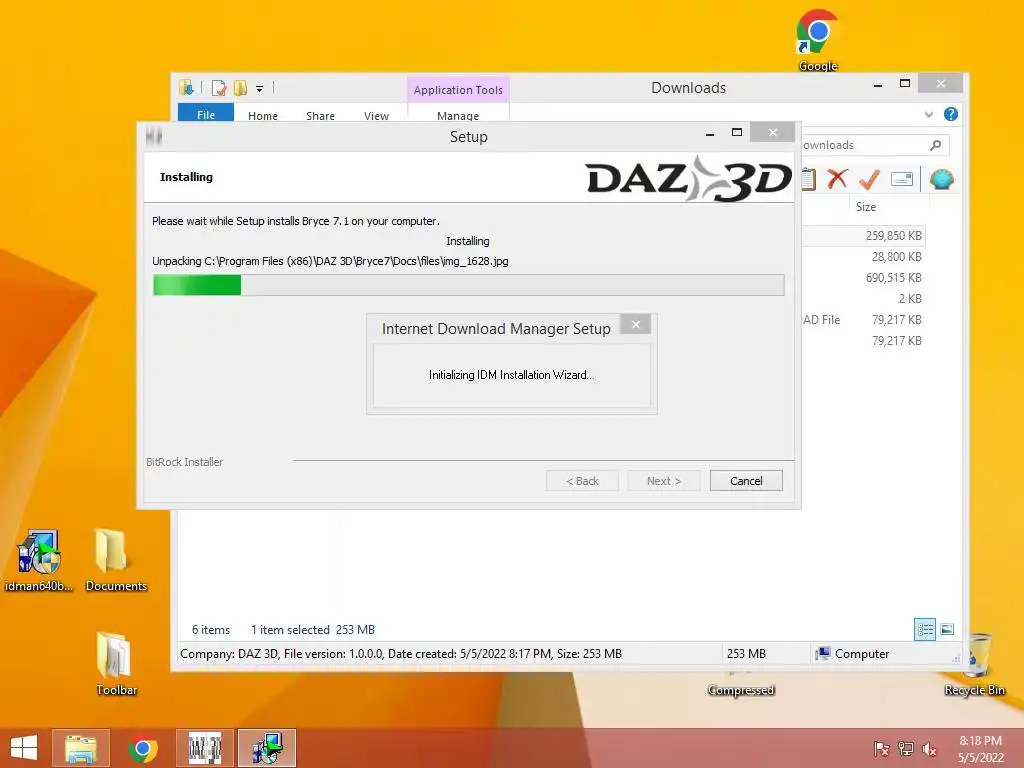Click the Computer status bar entry
Image resolution: width=1024 pixels, height=768 pixels.
click(x=852, y=654)
